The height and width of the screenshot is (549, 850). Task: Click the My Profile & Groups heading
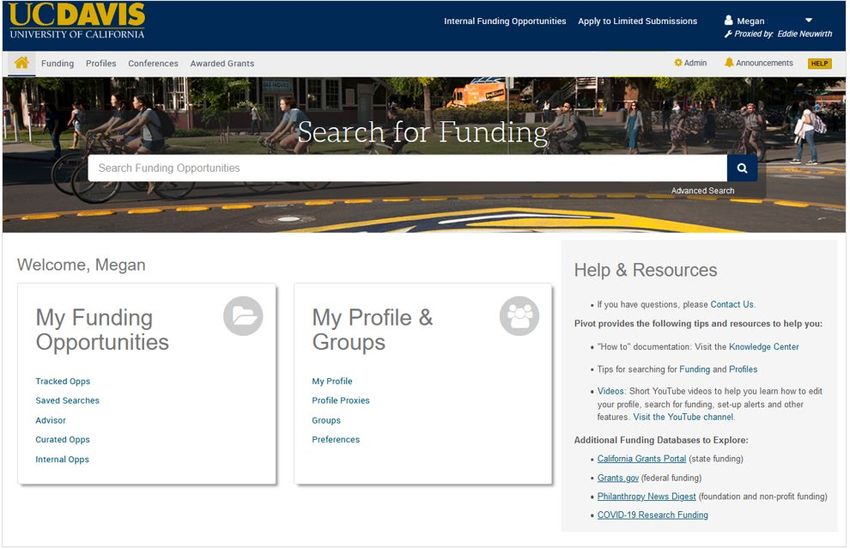point(374,330)
